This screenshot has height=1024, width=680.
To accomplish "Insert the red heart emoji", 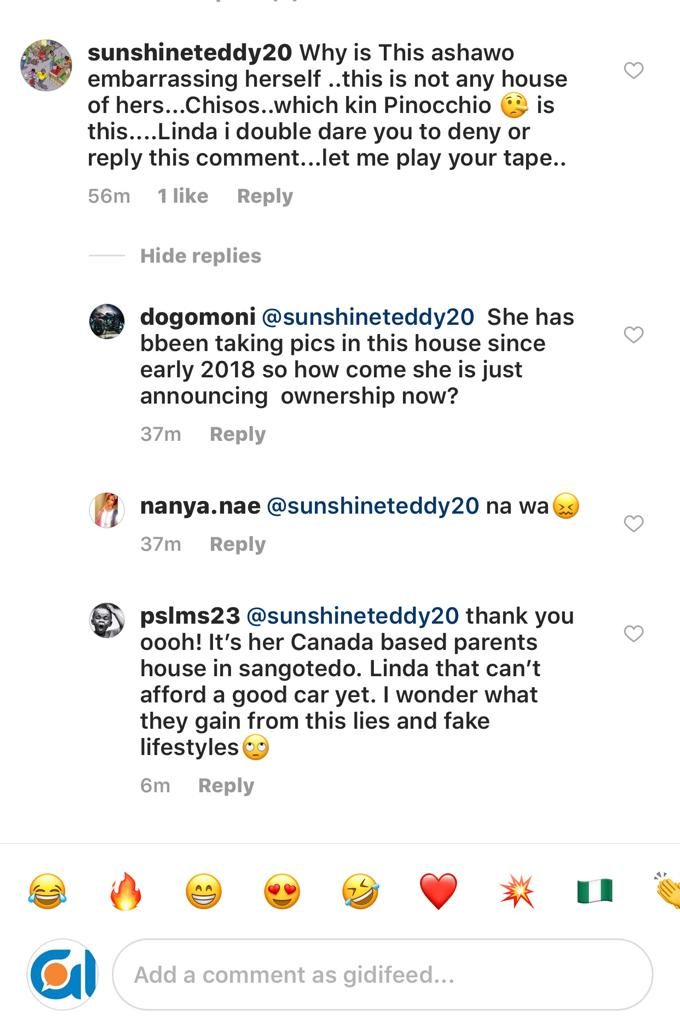I will [x=438, y=889].
